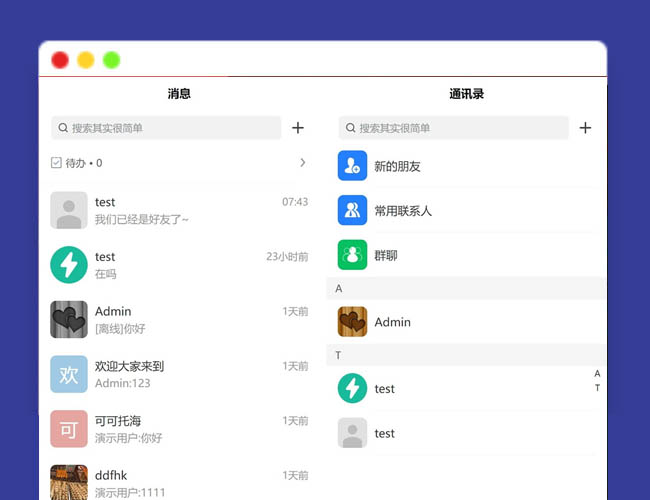Select gray placeholder avatar test contact
Image resolution: width=650 pixels, height=500 pixels.
(x=352, y=433)
